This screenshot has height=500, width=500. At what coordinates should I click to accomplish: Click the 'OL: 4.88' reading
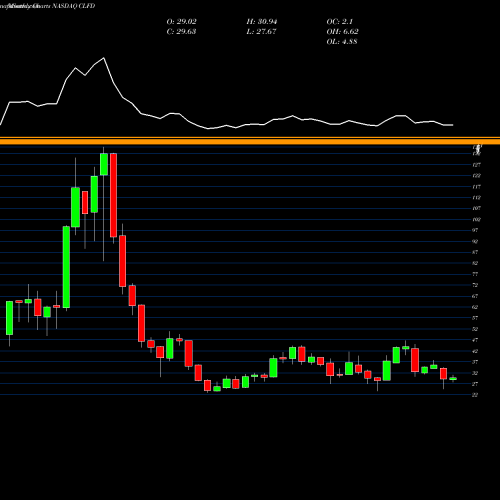click(342, 42)
